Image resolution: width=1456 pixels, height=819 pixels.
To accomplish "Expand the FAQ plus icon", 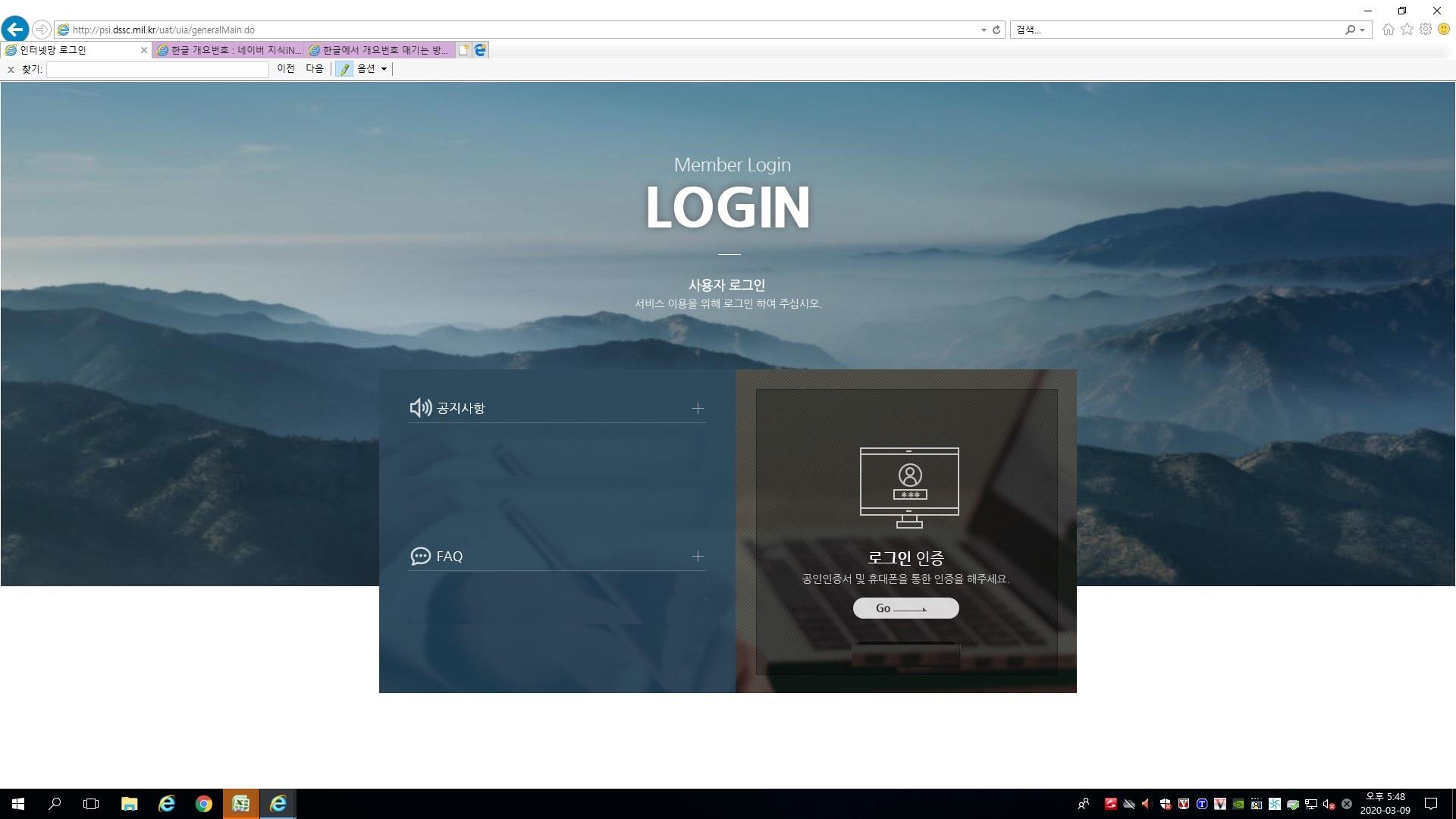I will [x=698, y=557].
